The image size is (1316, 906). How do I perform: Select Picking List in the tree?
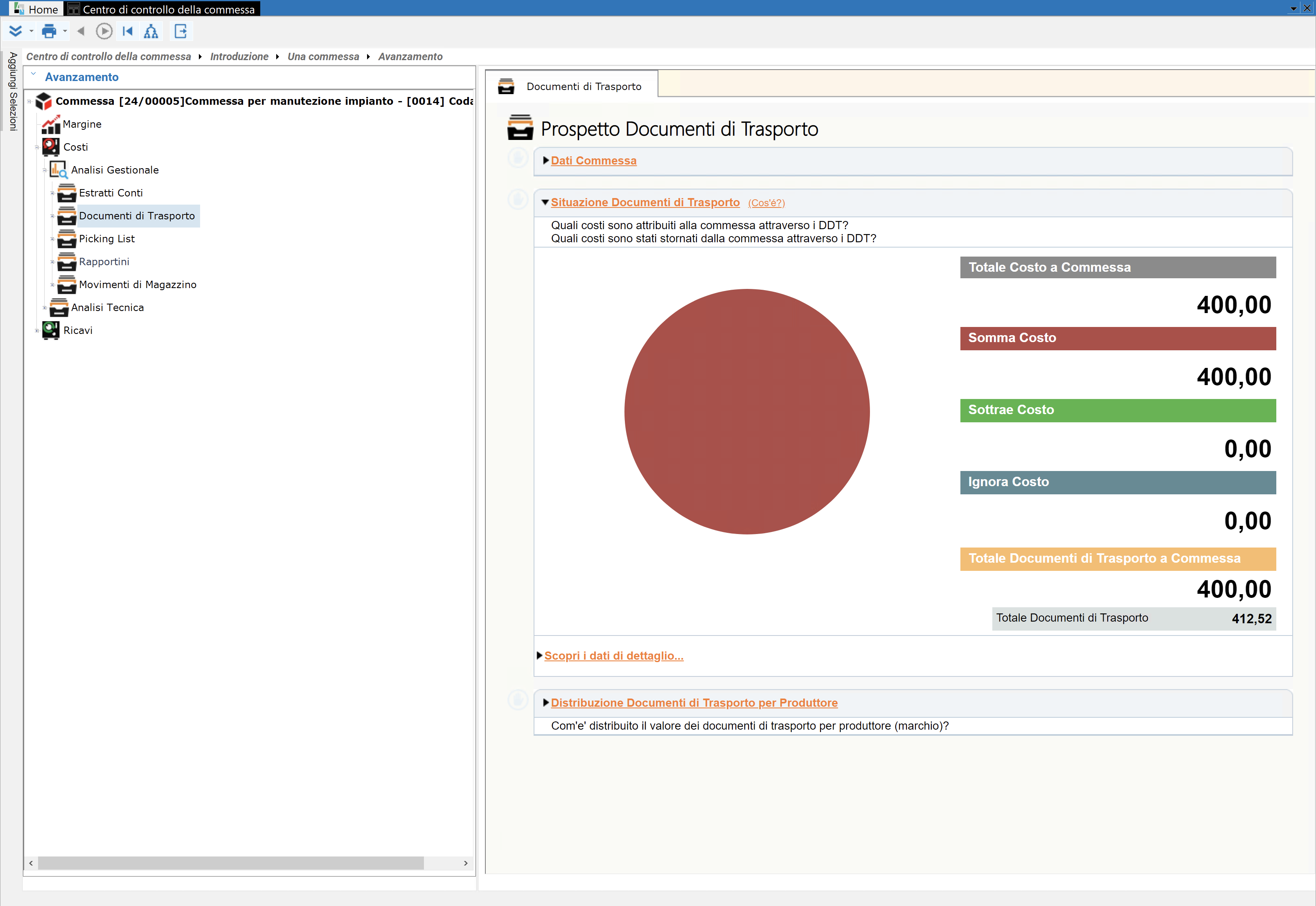[x=107, y=239]
